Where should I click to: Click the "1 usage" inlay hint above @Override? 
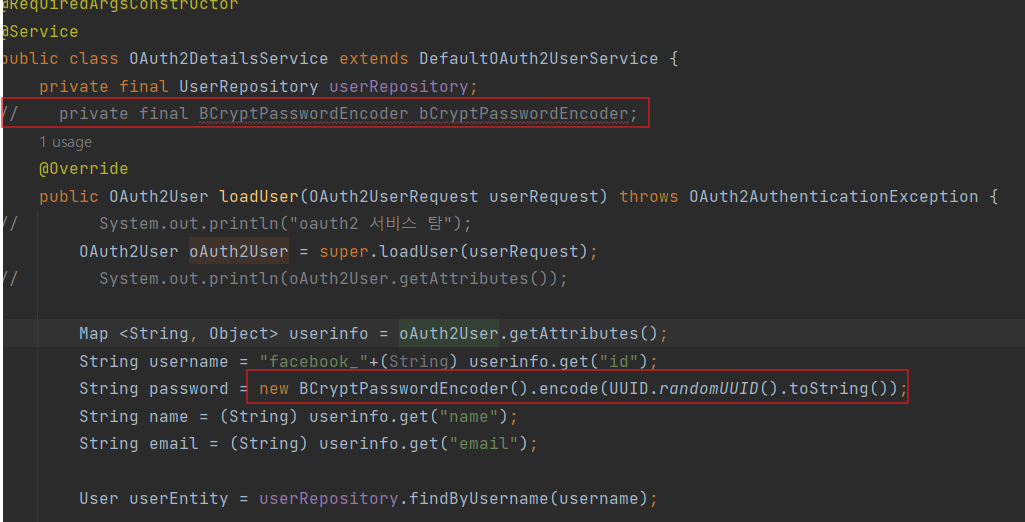65,142
